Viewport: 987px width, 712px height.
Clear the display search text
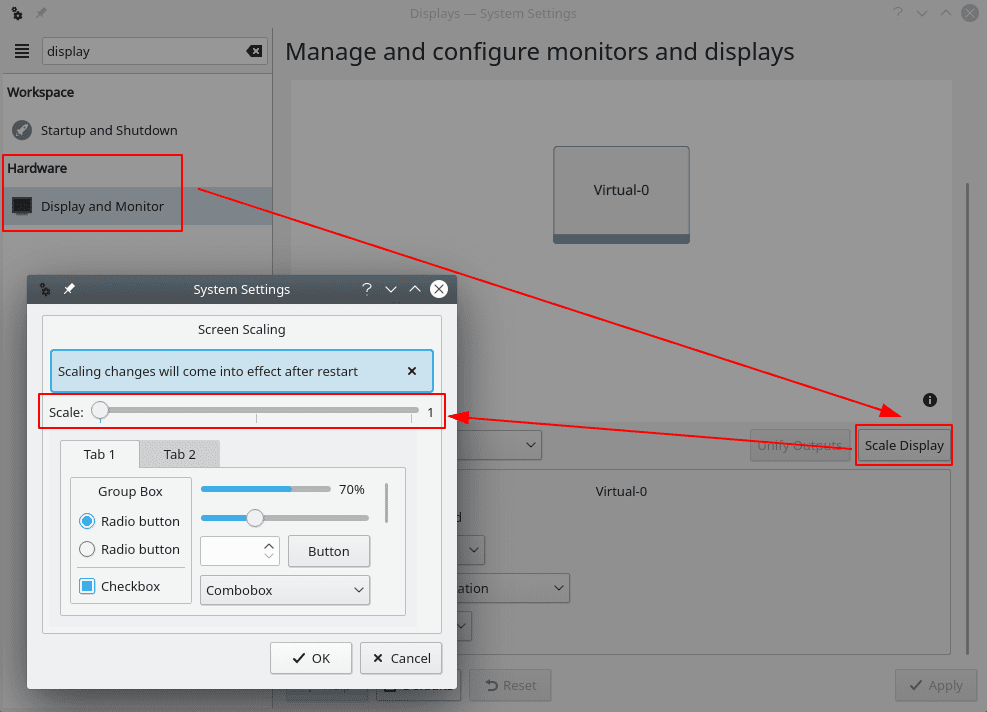pos(255,51)
